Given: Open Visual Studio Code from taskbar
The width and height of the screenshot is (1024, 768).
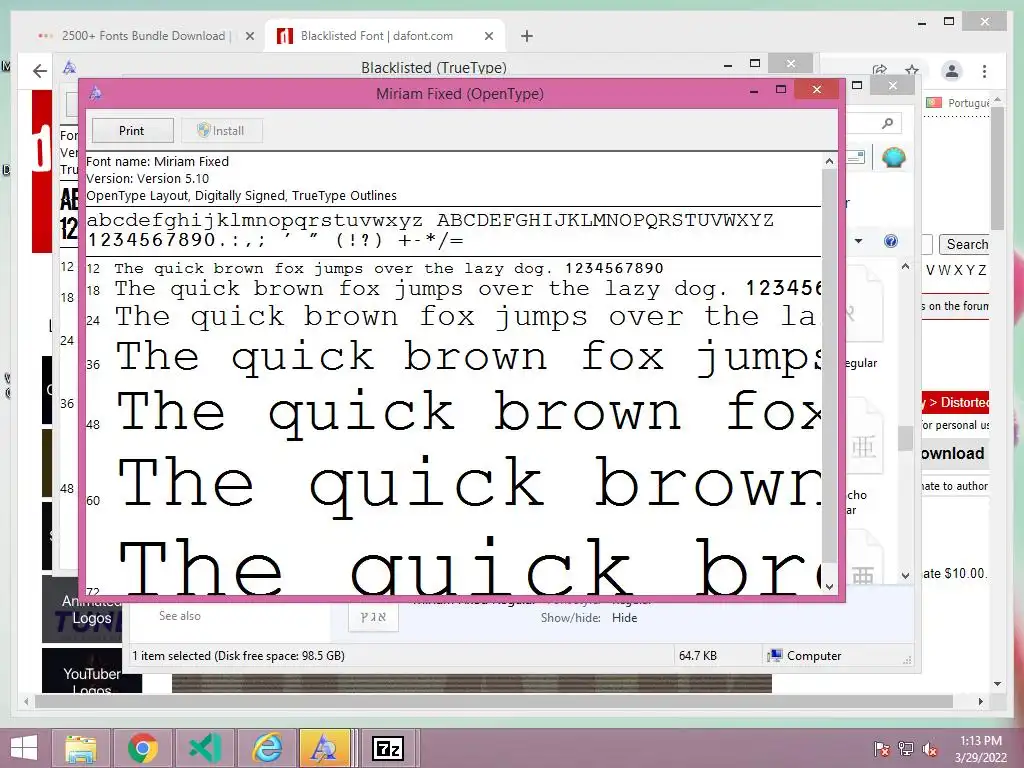Looking at the screenshot, I should pos(204,748).
